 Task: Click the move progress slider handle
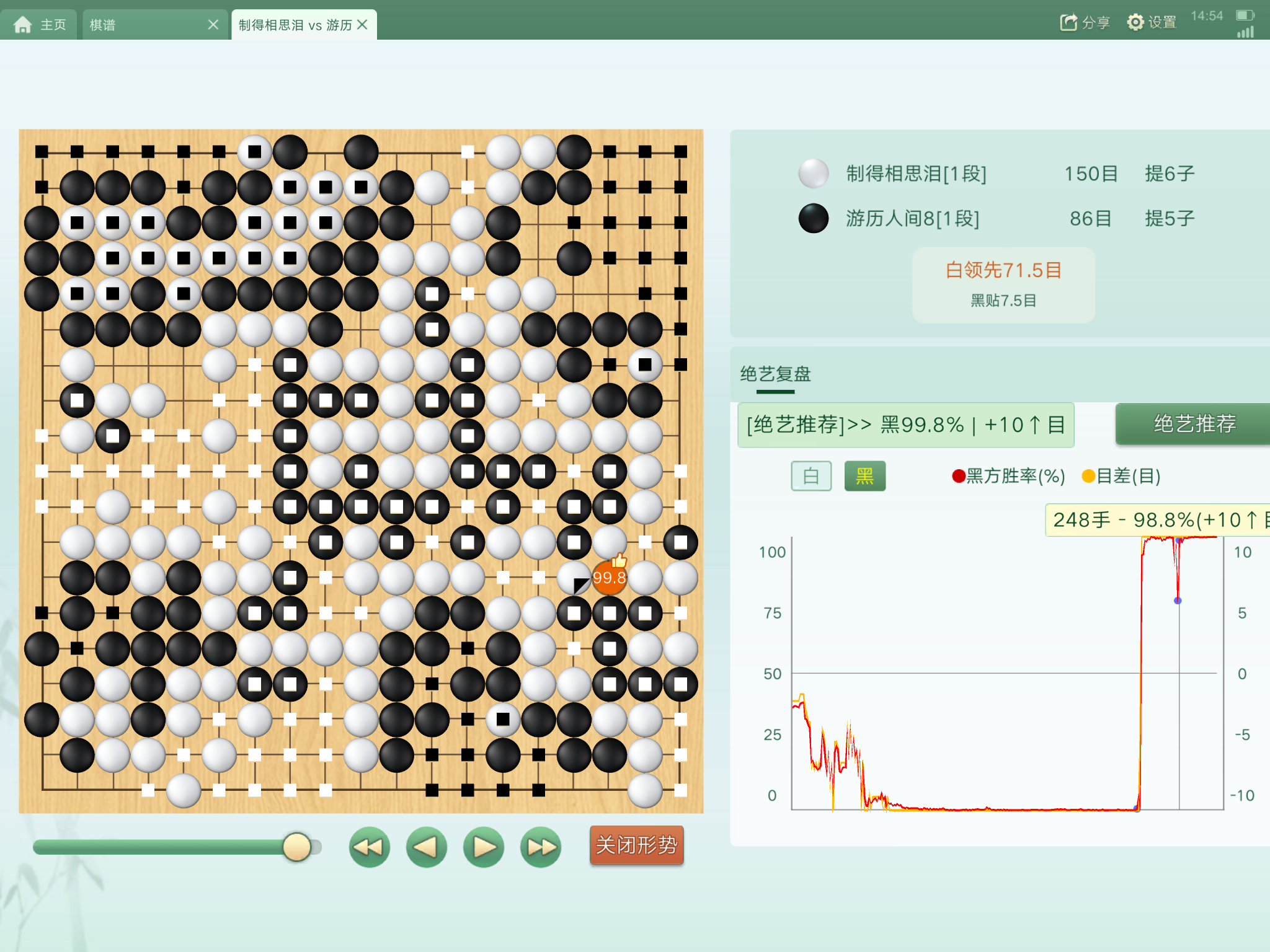point(296,847)
